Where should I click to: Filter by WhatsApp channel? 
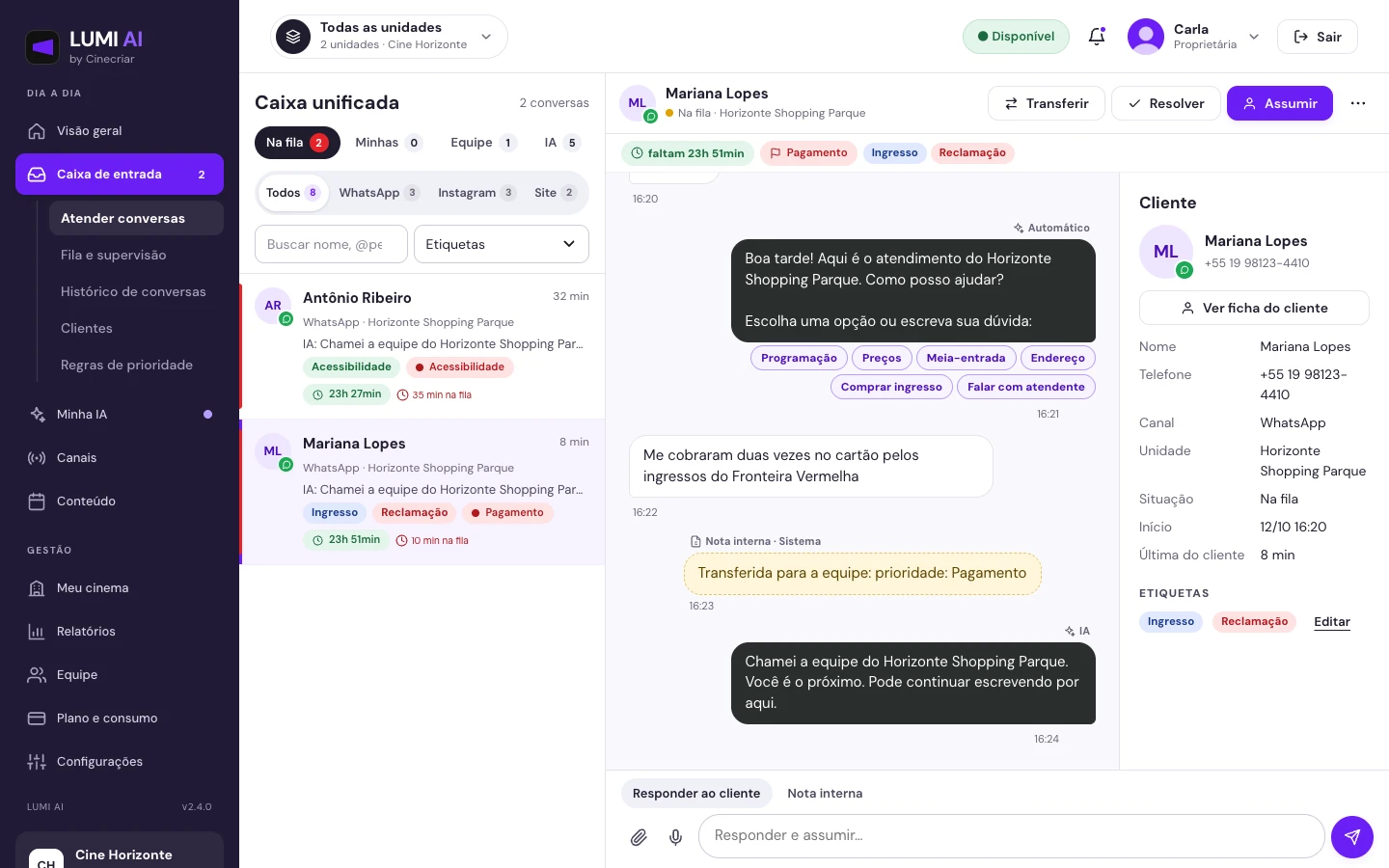coord(378,193)
